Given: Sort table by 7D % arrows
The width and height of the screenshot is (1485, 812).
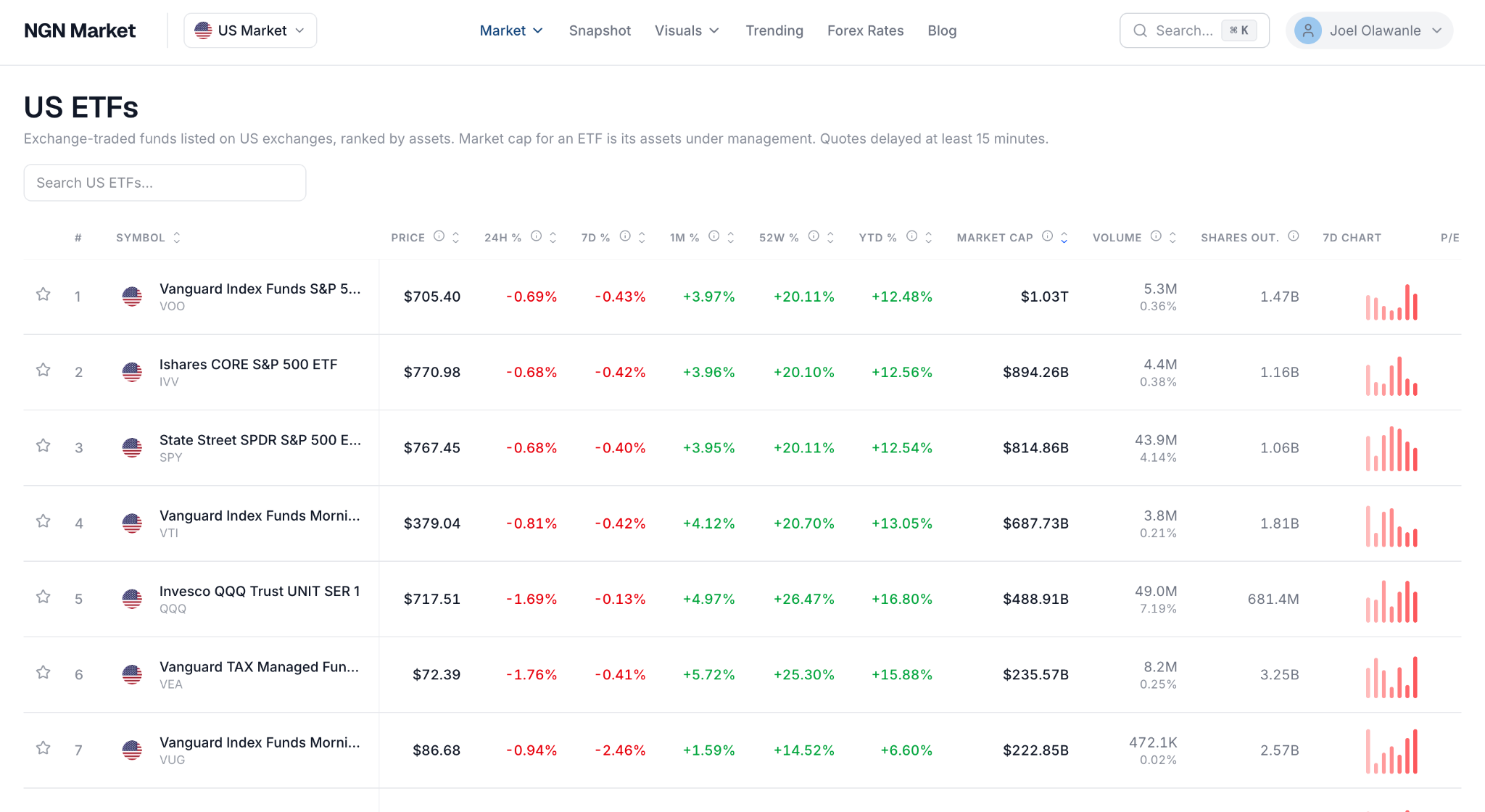Looking at the screenshot, I should (642, 237).
